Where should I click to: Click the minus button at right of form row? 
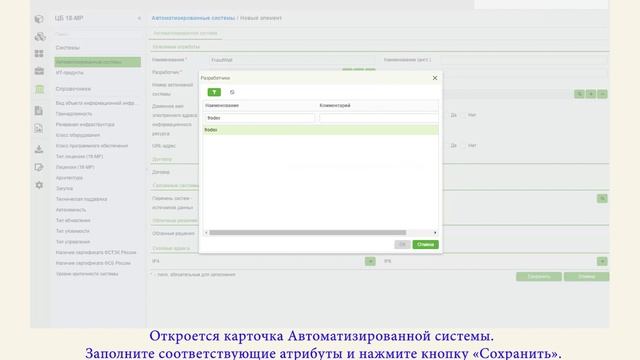coord(602,94)
